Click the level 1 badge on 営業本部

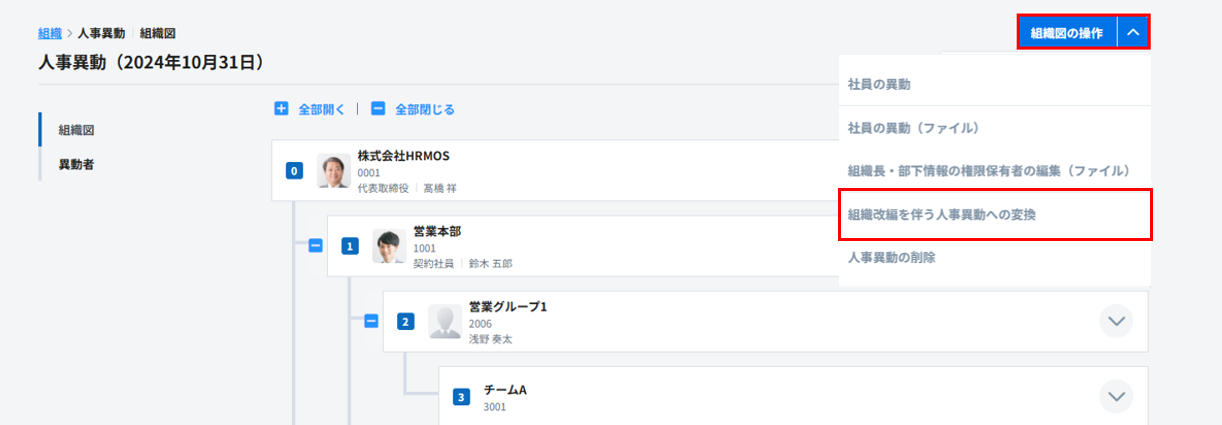[349, 246]
